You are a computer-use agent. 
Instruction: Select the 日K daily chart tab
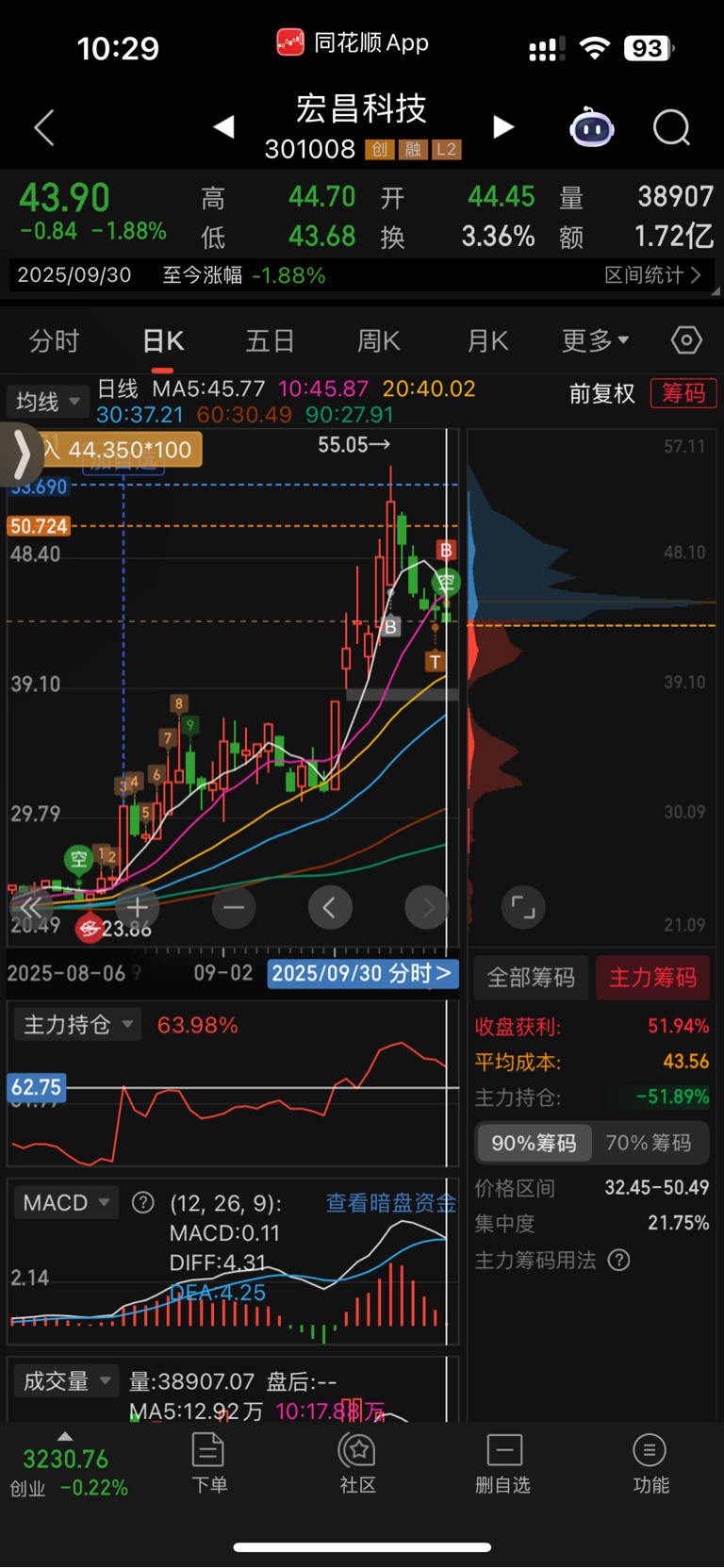pyautogui.click(x=163, y=340)
